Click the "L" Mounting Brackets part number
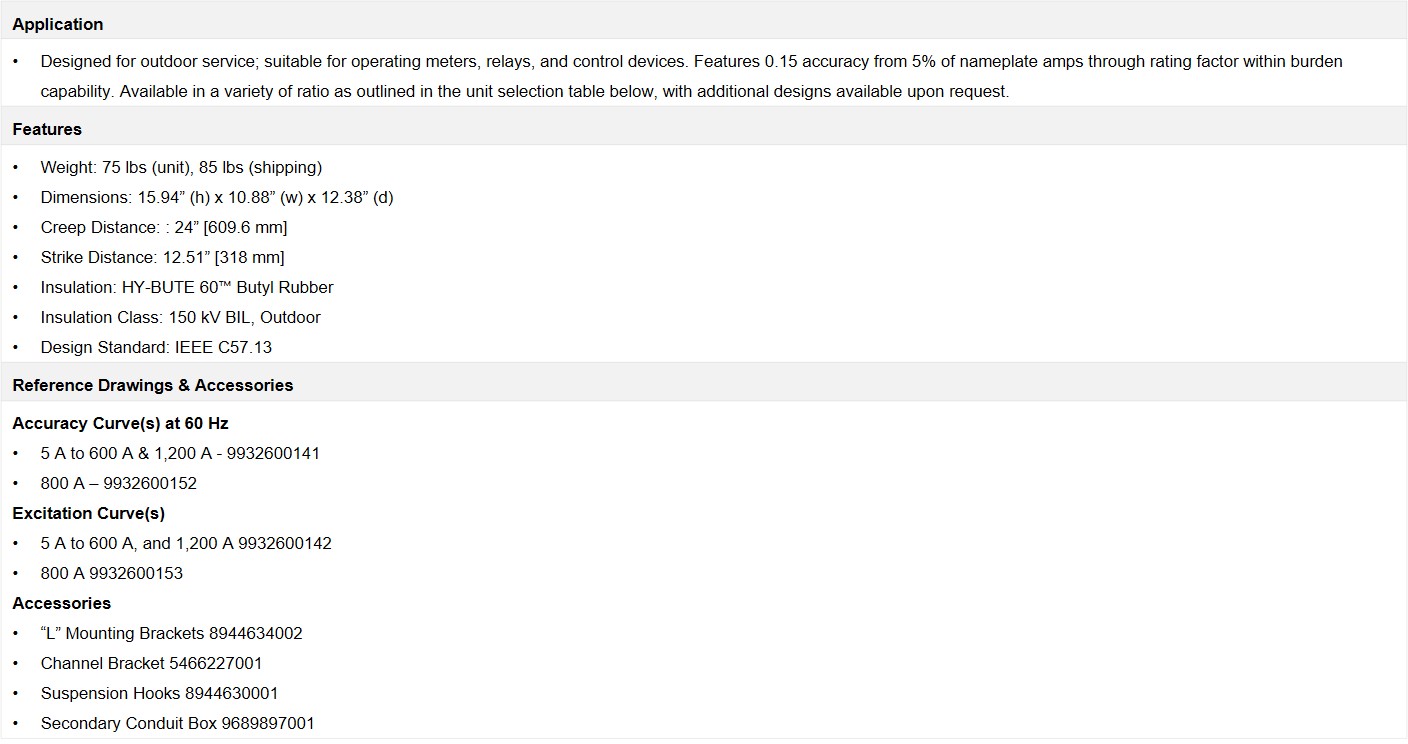1408x744 pixels. pyautogui.click(x=255, y=633)
